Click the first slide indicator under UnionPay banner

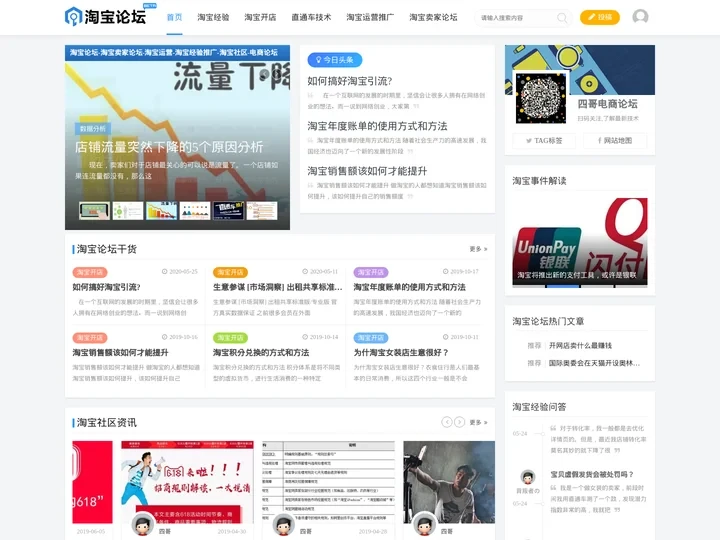point(529,286)
